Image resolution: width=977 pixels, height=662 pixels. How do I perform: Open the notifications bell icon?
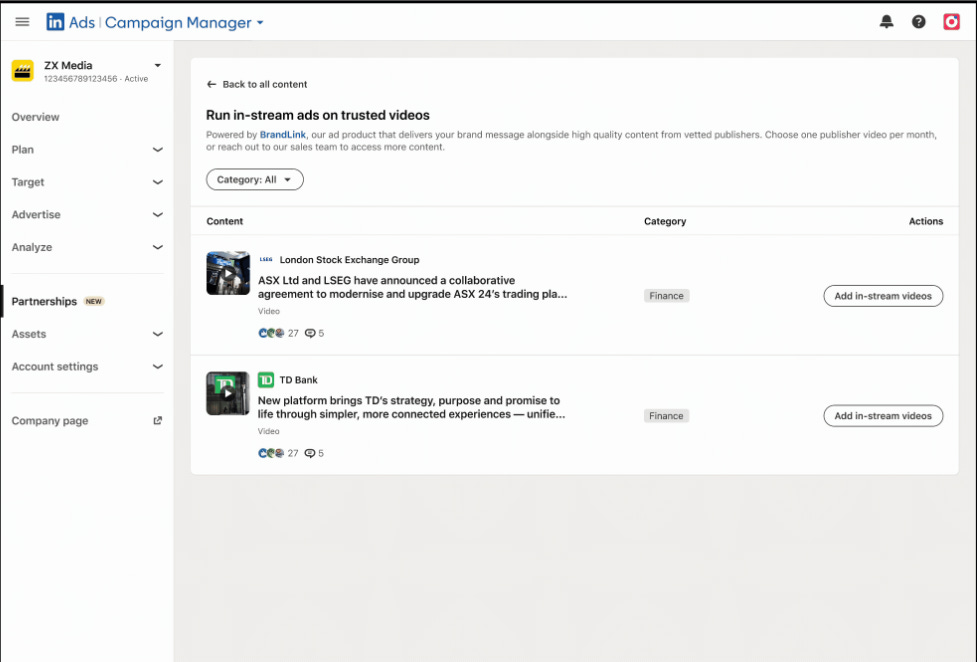886,22
